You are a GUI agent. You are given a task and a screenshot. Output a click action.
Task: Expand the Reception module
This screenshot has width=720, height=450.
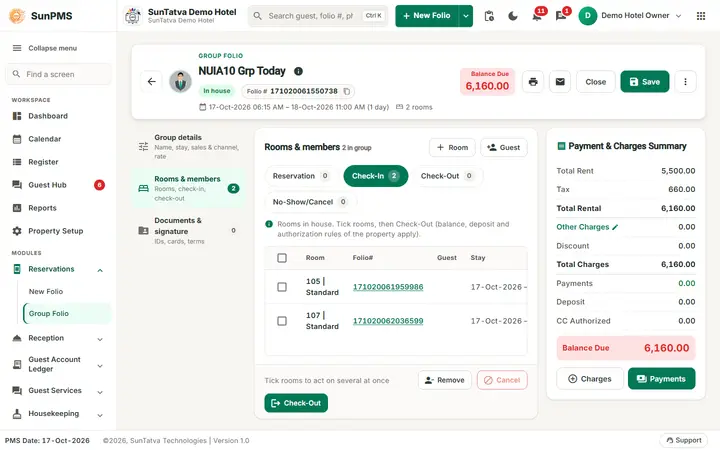point(100,339)
